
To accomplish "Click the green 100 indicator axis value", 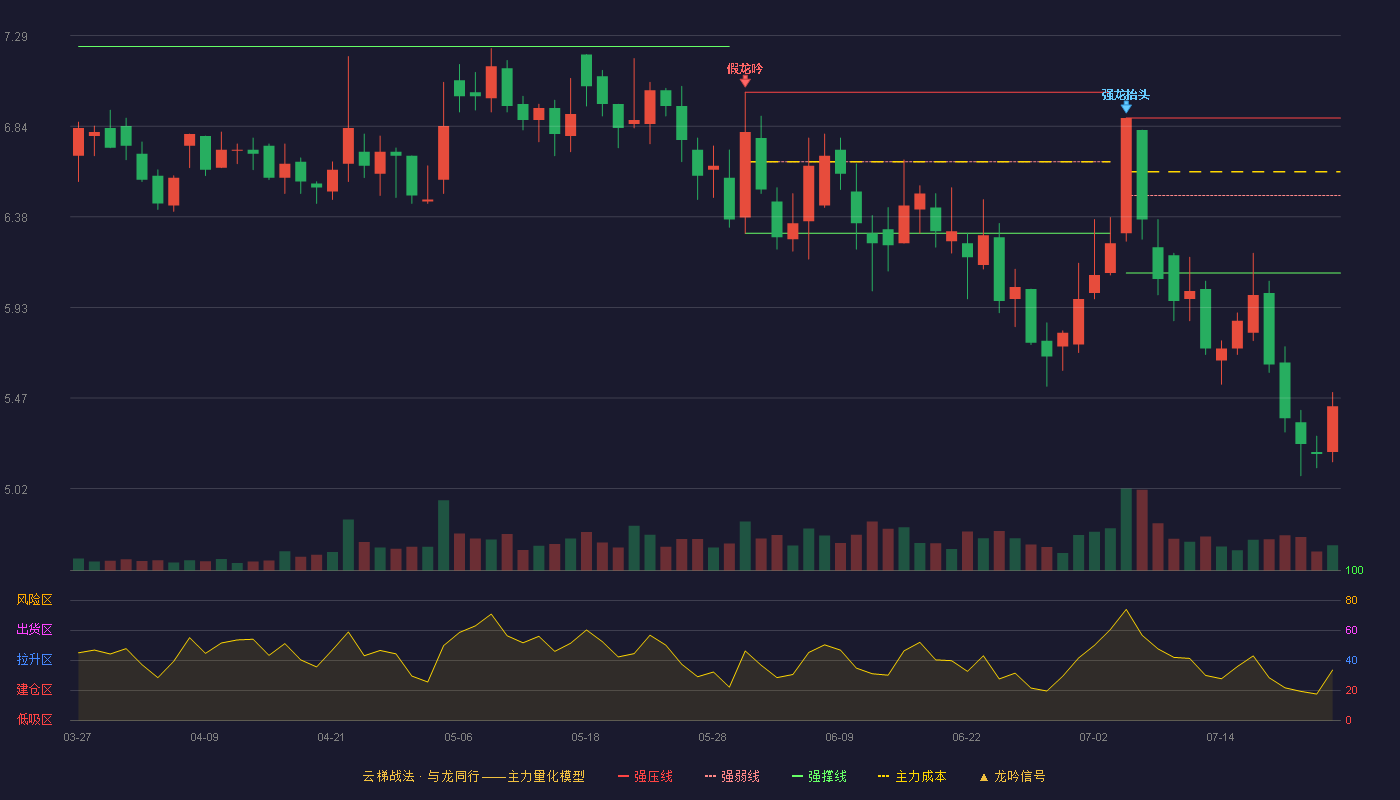I will tap(1354, 571).
